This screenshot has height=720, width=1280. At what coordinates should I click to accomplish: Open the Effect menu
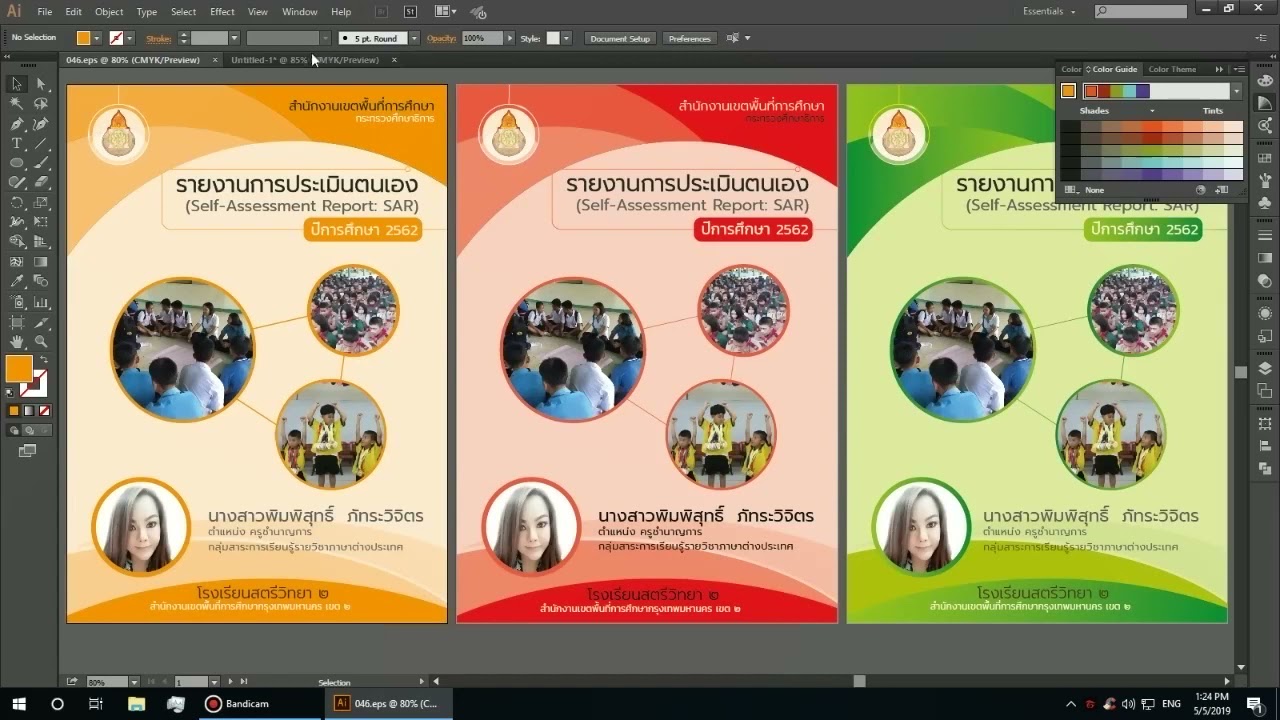click(222, 12)
